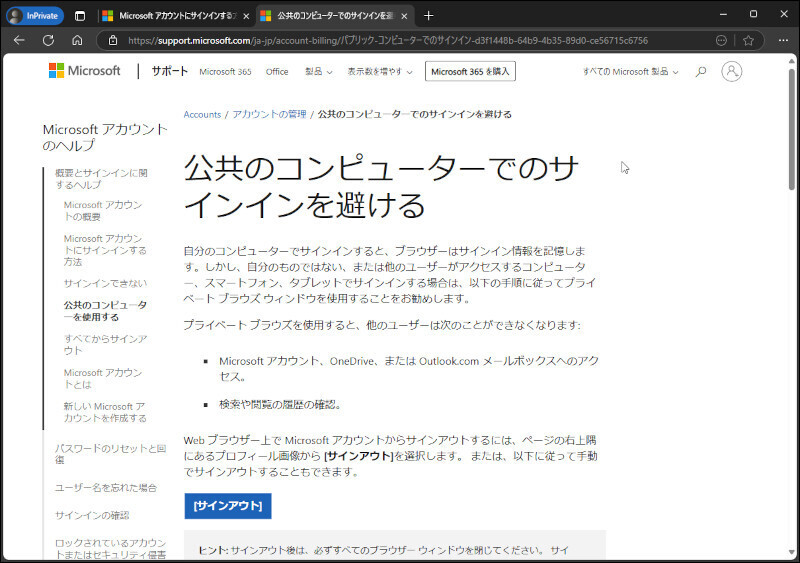Image resolution: width=800 pixels, height=563 pixels.
Task: Switch to the Microsoft アカウントにサインインする tab
Action: click(x=176, y=16)
